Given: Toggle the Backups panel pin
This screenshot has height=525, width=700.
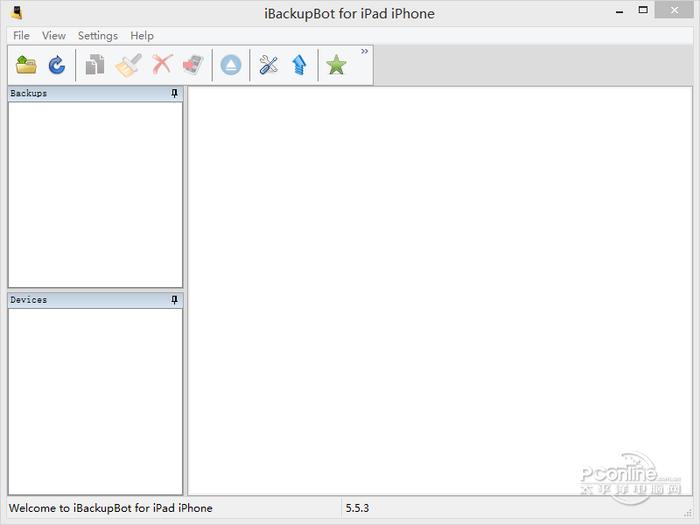Looking at the screenshot, I should [175, 93].
